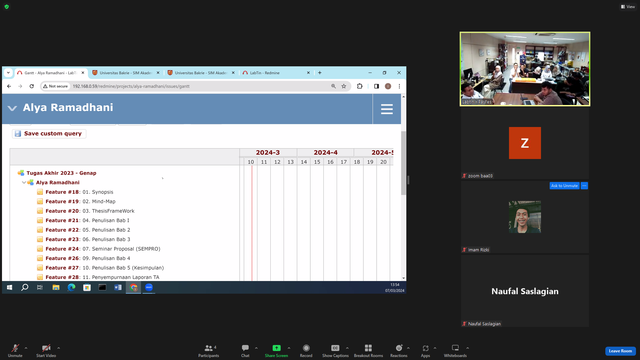Switch to second Universitas Bakrie SIM Akademik tab
The image size is (640, 360).
200,73
